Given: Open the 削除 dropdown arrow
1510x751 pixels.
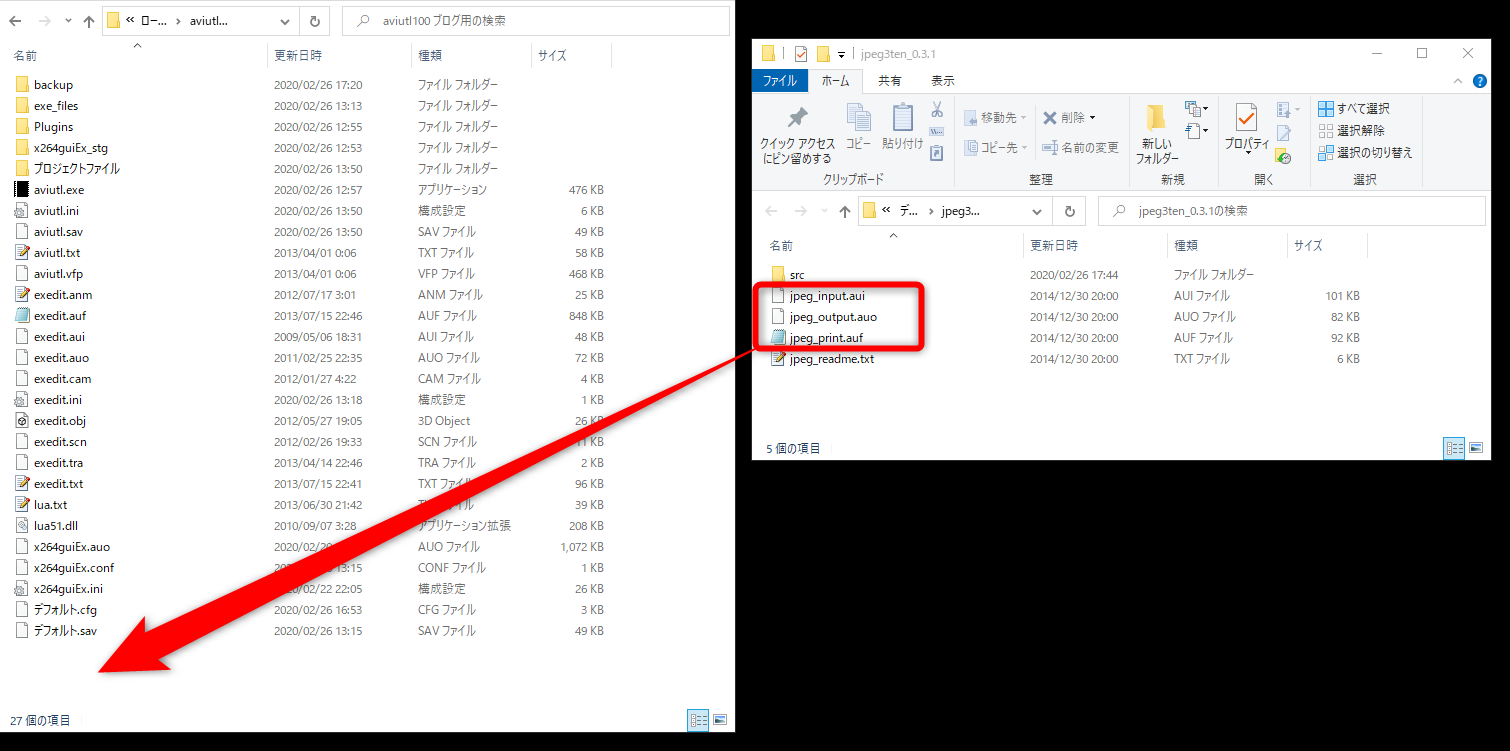Looking at the screenshot, I should pyautogui.click(x=1092, y=118).
